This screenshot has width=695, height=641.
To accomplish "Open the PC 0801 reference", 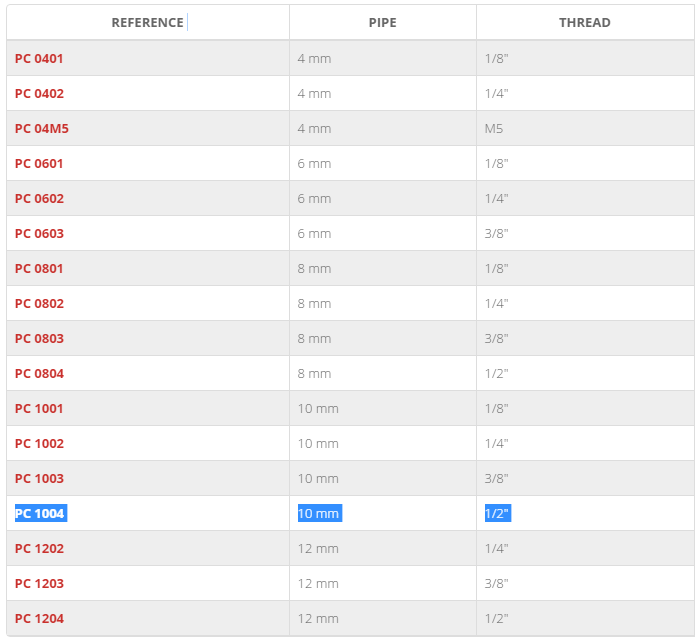I will point(39,269).
